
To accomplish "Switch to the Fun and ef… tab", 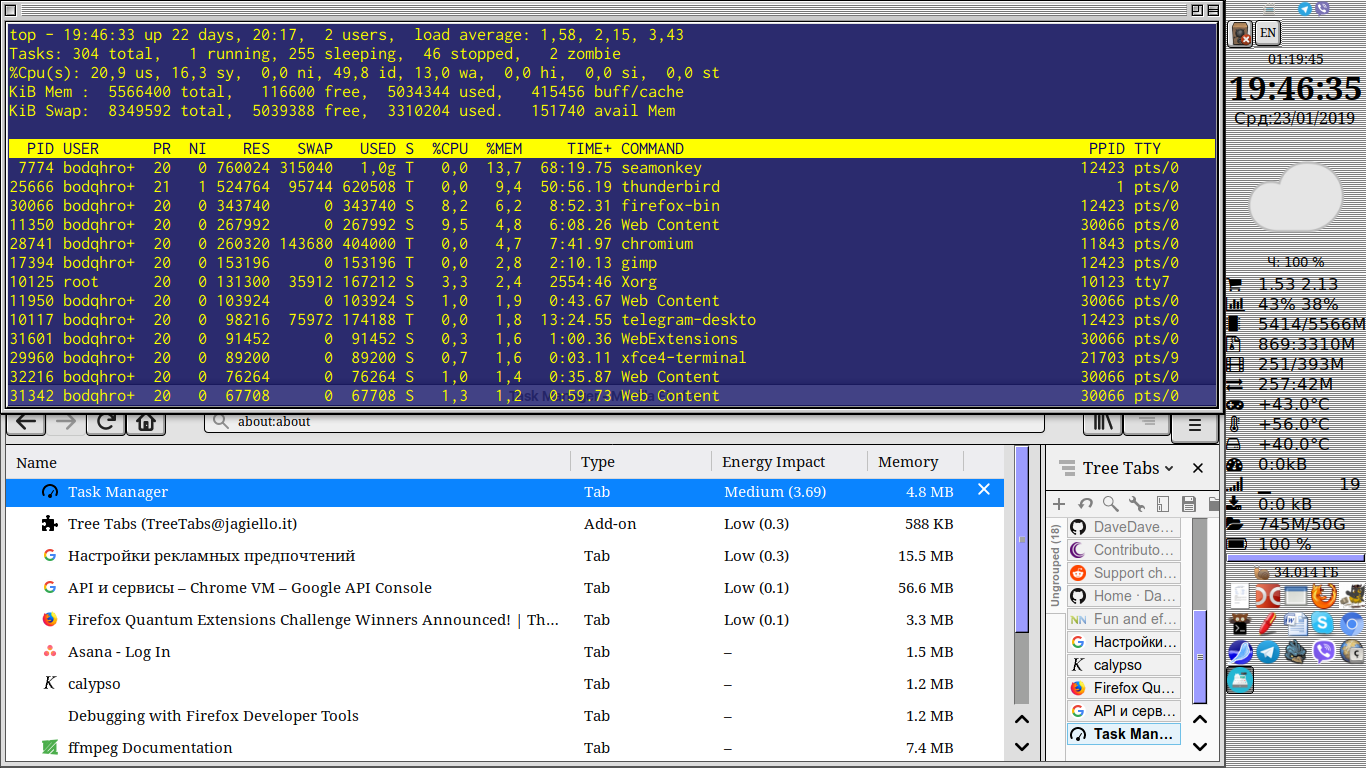I will (x=1124, y=619).
